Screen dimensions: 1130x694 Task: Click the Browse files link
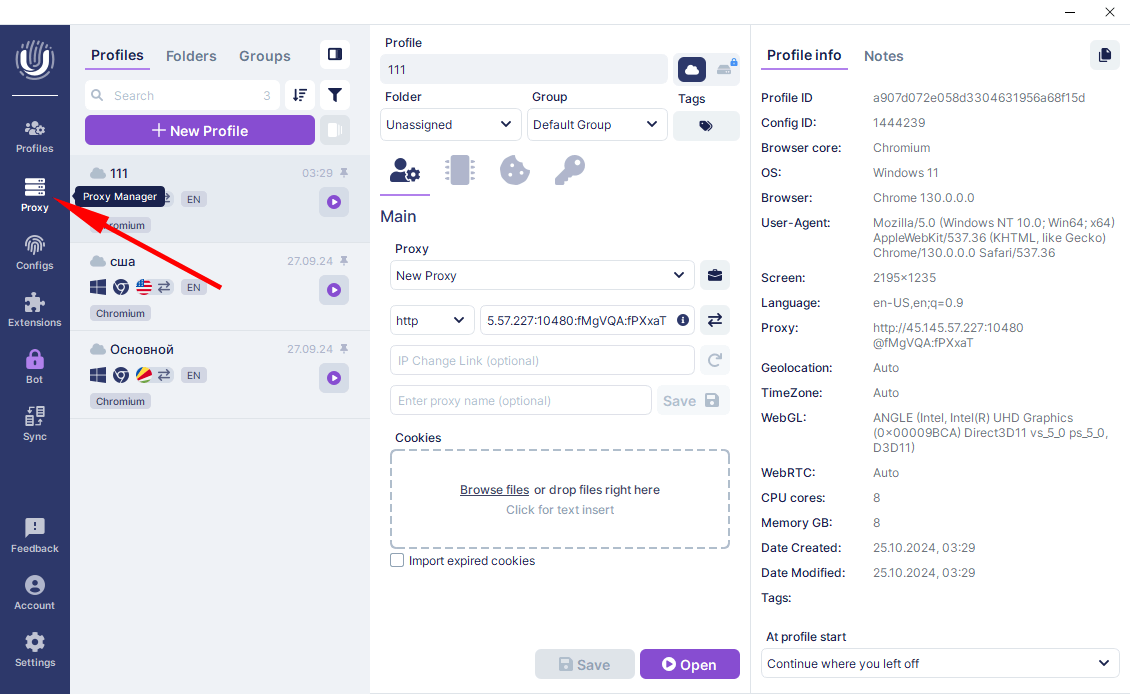(494, 490)
